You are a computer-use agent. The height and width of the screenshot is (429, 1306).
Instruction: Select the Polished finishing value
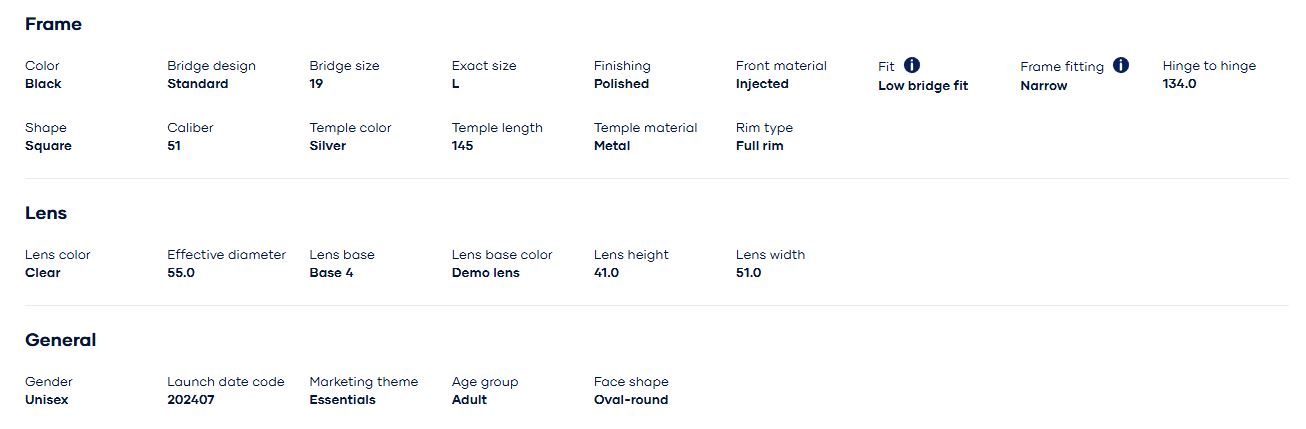[x=621, y=84]
